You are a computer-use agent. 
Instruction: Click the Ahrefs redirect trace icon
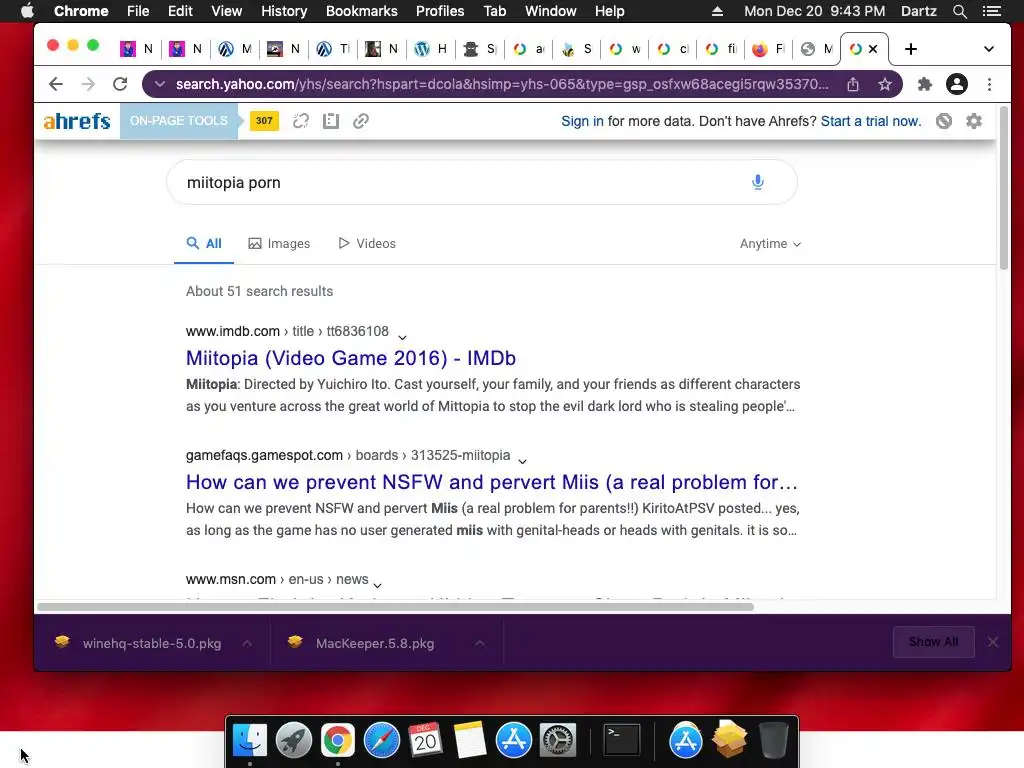(301, 121)
